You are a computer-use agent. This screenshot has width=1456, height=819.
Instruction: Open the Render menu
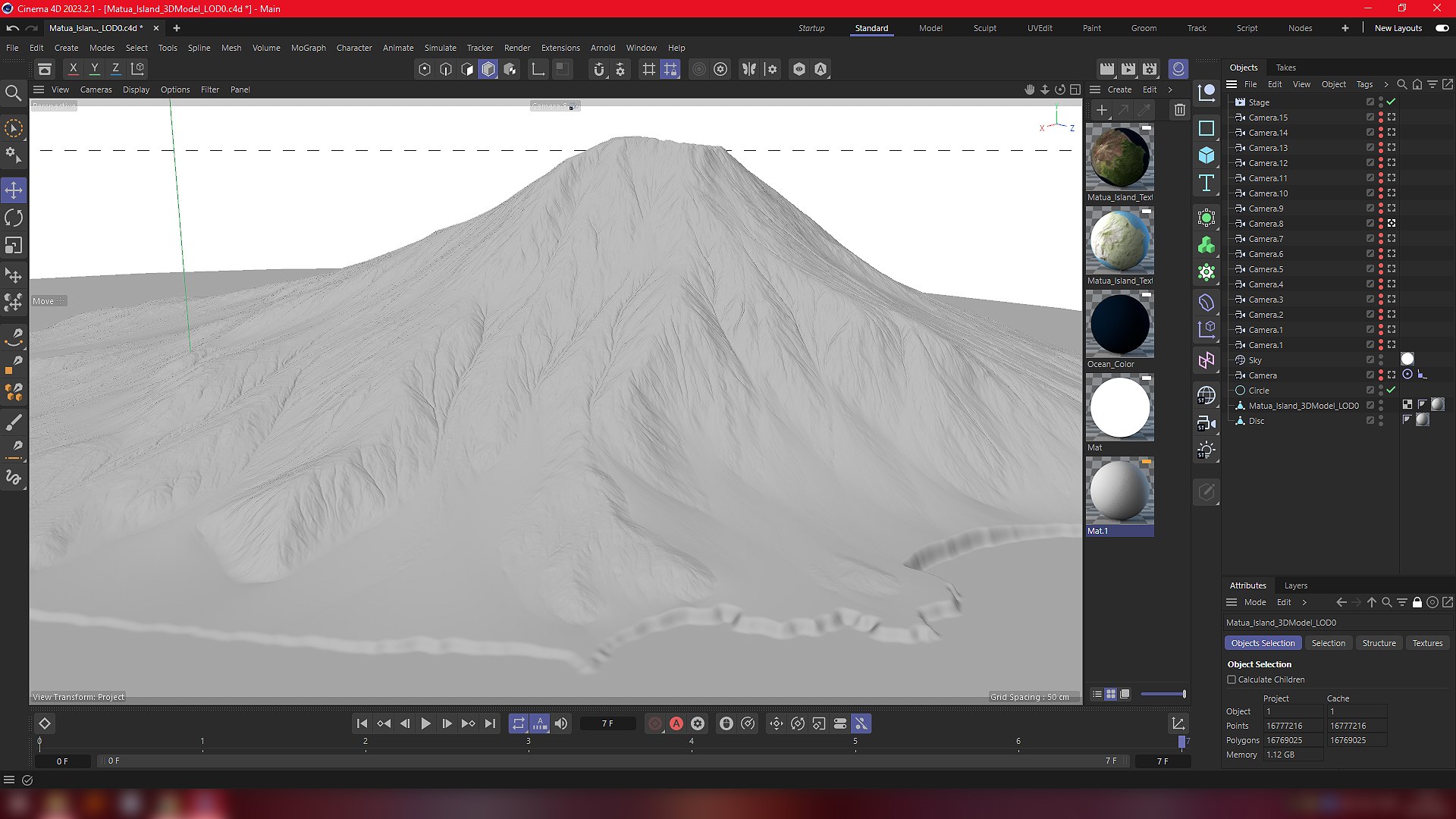[517, 48]
